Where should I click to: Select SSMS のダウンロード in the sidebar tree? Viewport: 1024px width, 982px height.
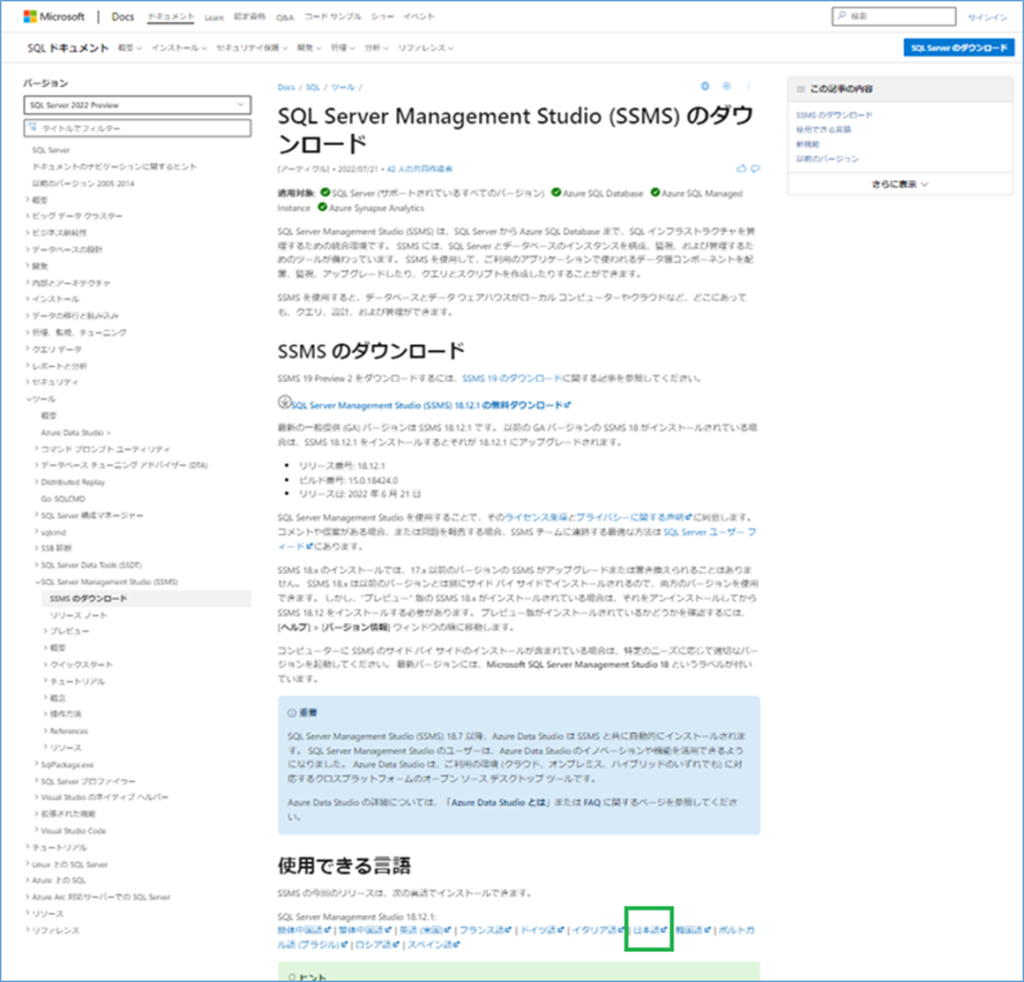(x=88, y=598)
